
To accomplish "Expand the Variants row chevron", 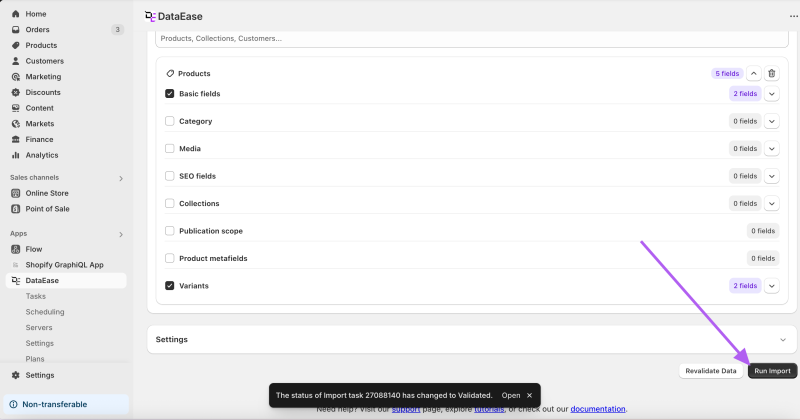I will 771,286.
